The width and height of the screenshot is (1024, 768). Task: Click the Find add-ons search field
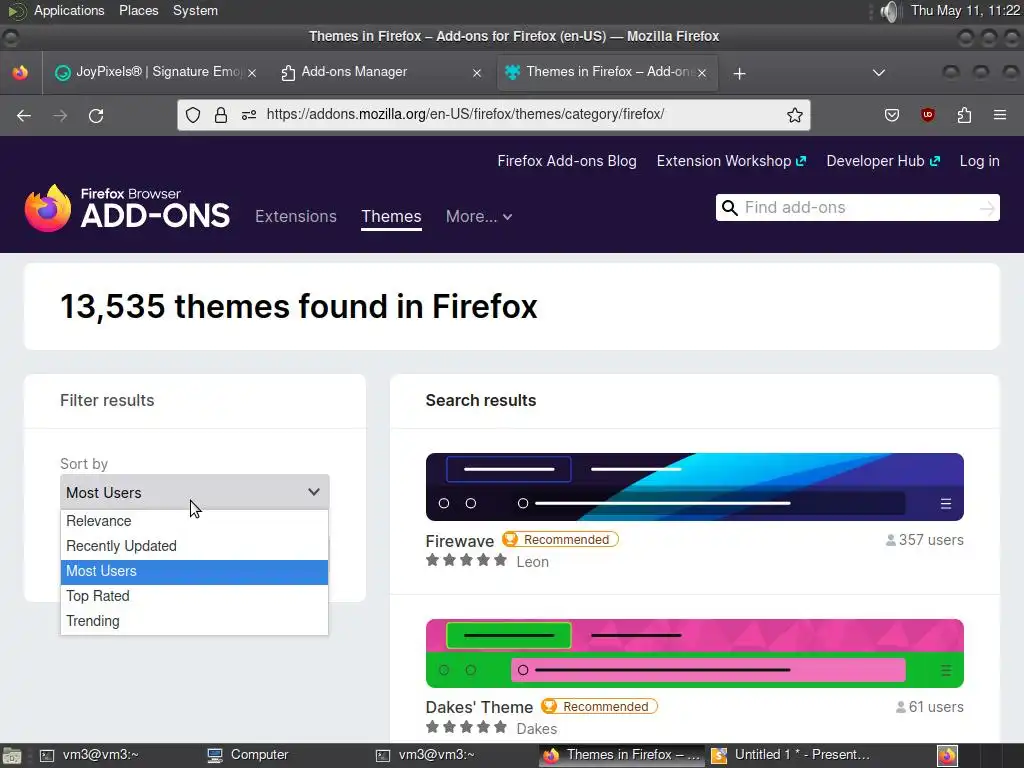pyautogui.click(x=857, y=208)
